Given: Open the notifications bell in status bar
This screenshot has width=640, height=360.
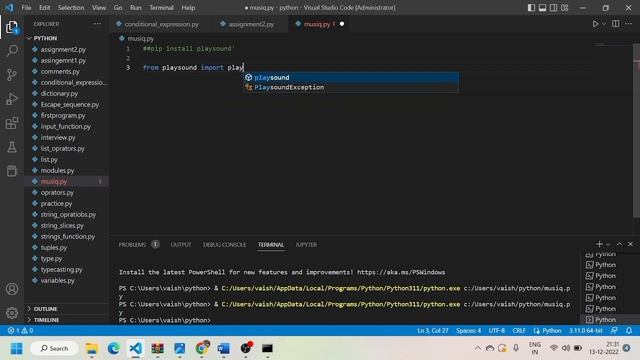Looking at the screenshot, I should [629, 331].
